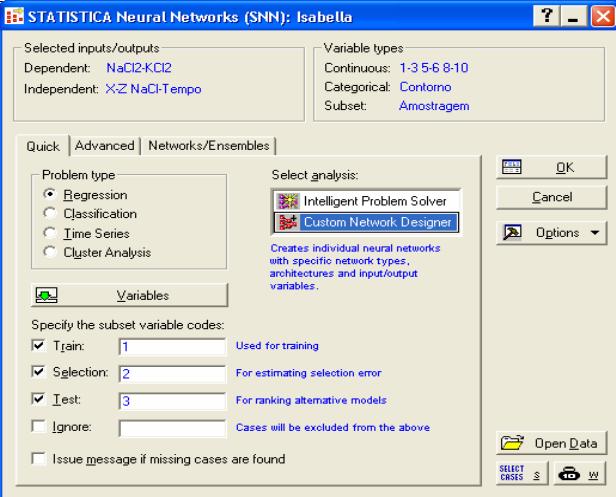616x497 pixels.
Task: Select Intelligent Problem Solver analysis entry
Action: coord(366,201)
